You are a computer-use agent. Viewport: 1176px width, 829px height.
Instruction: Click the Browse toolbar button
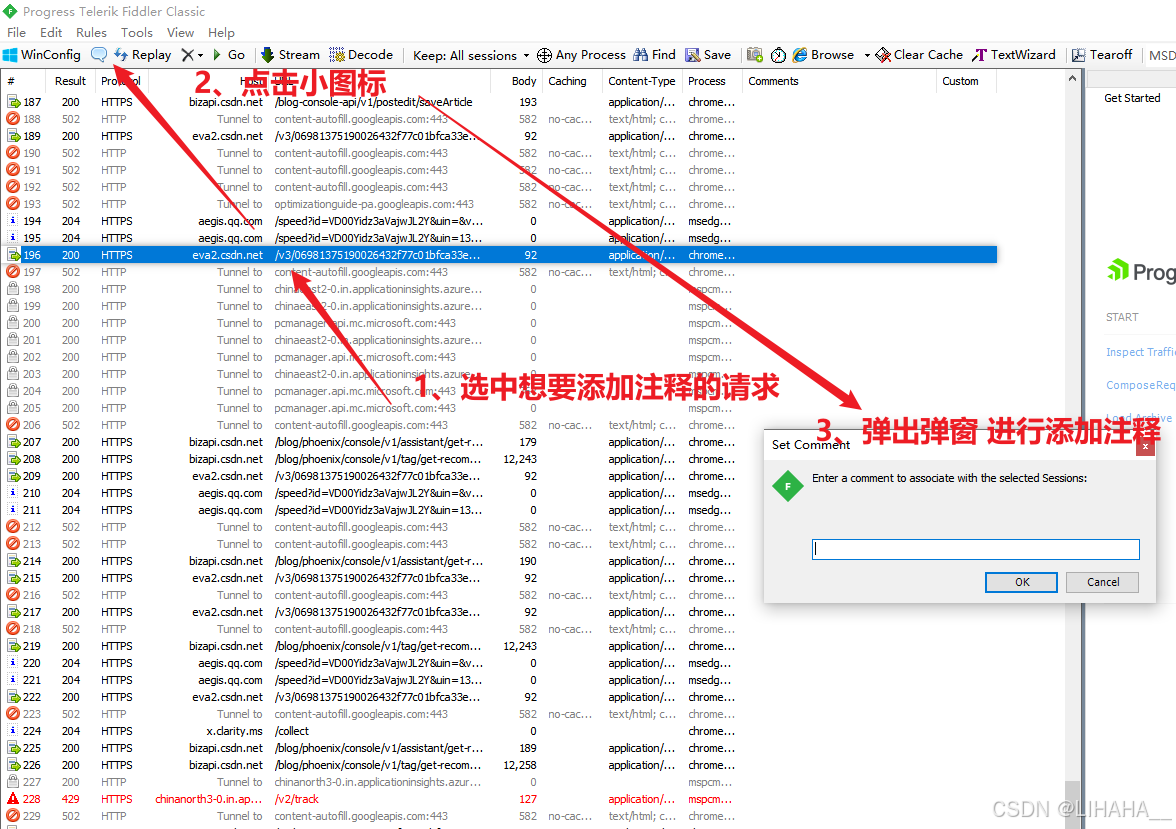pyautogui.click(x=824, y=55)
